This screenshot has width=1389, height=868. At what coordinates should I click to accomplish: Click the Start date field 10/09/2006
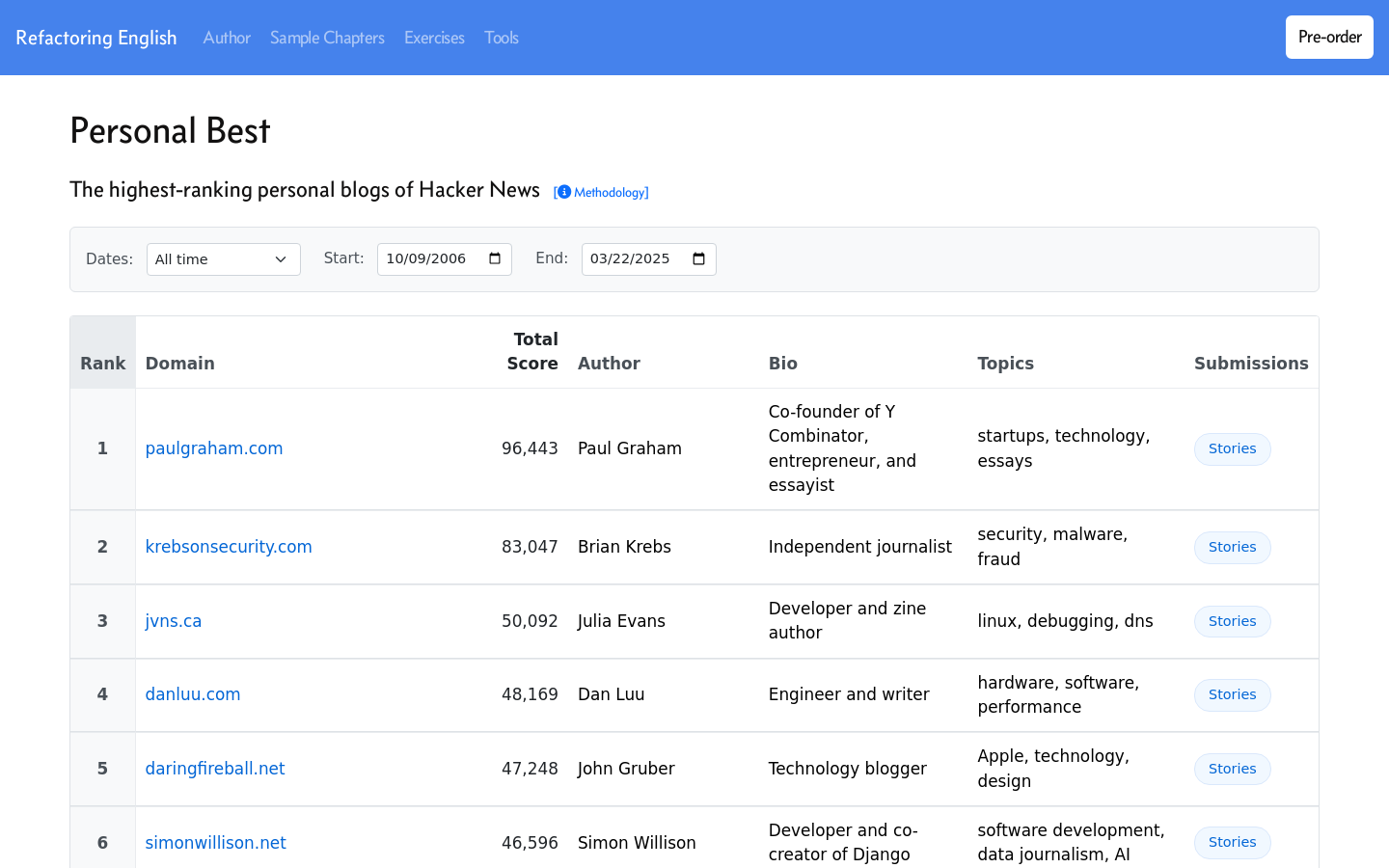point(445,259)
